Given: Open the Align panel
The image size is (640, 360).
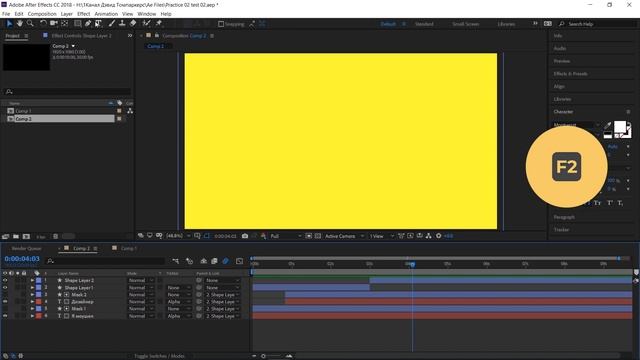Looking at the screenshot, I should tap(559, 87).
